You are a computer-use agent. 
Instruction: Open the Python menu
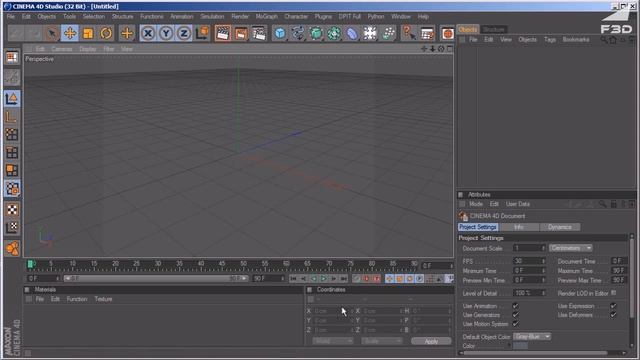click(x=376, y=16)
